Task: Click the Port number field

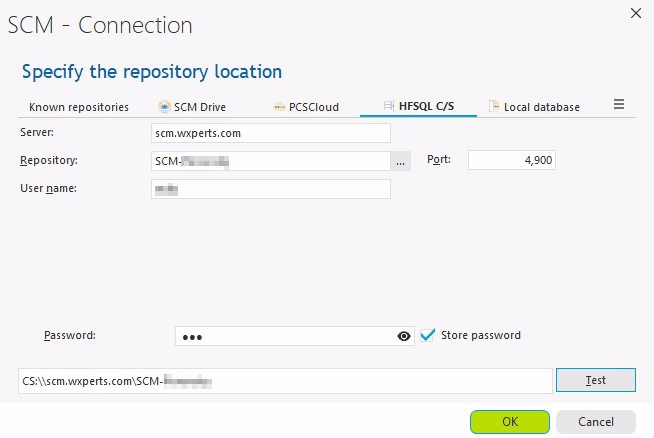Action: [x=511, y=161]
